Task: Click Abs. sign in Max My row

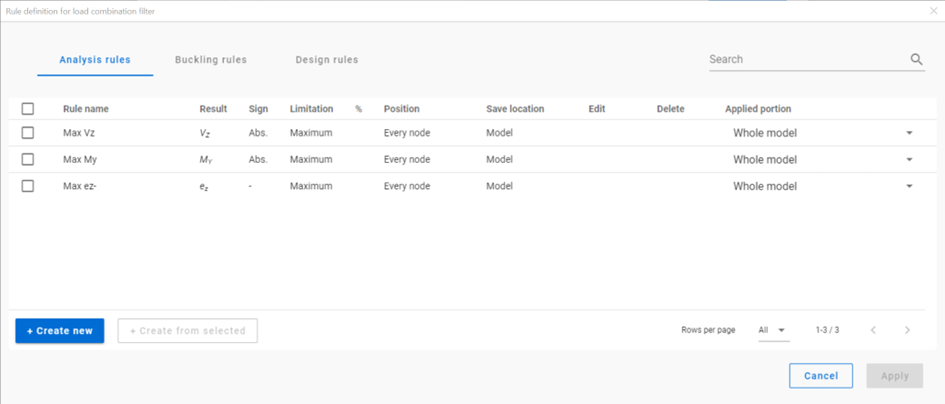Action: [258, 160]
